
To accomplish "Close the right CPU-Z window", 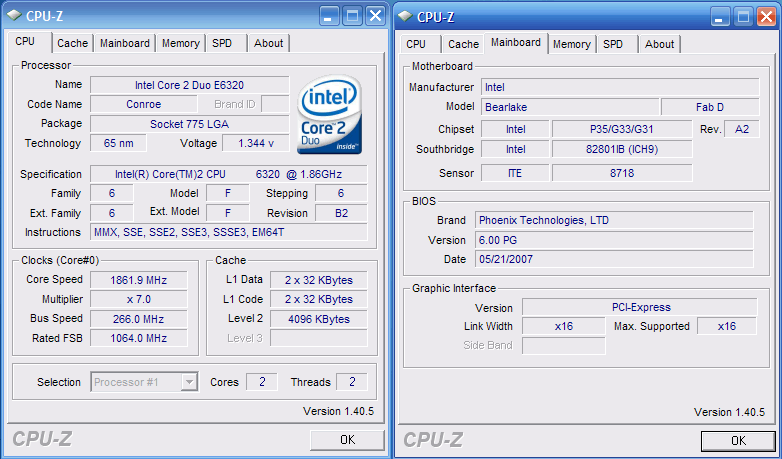I will [766, 17].
